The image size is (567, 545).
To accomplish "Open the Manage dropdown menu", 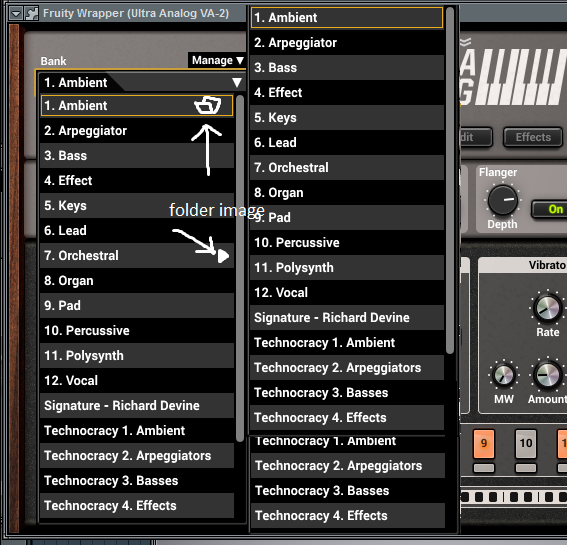I will (217, 60).
